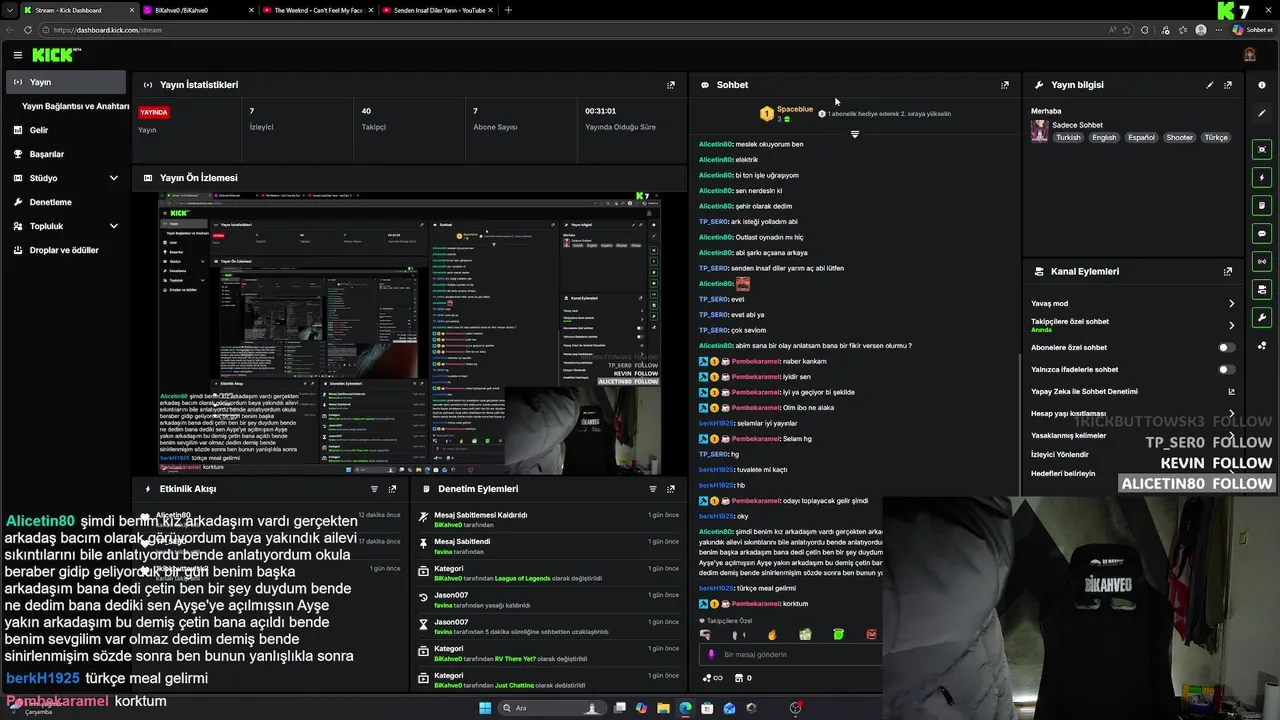
Task: Open Hesap yaşı kısıtlaması settings
Action: coord(1133,413)
